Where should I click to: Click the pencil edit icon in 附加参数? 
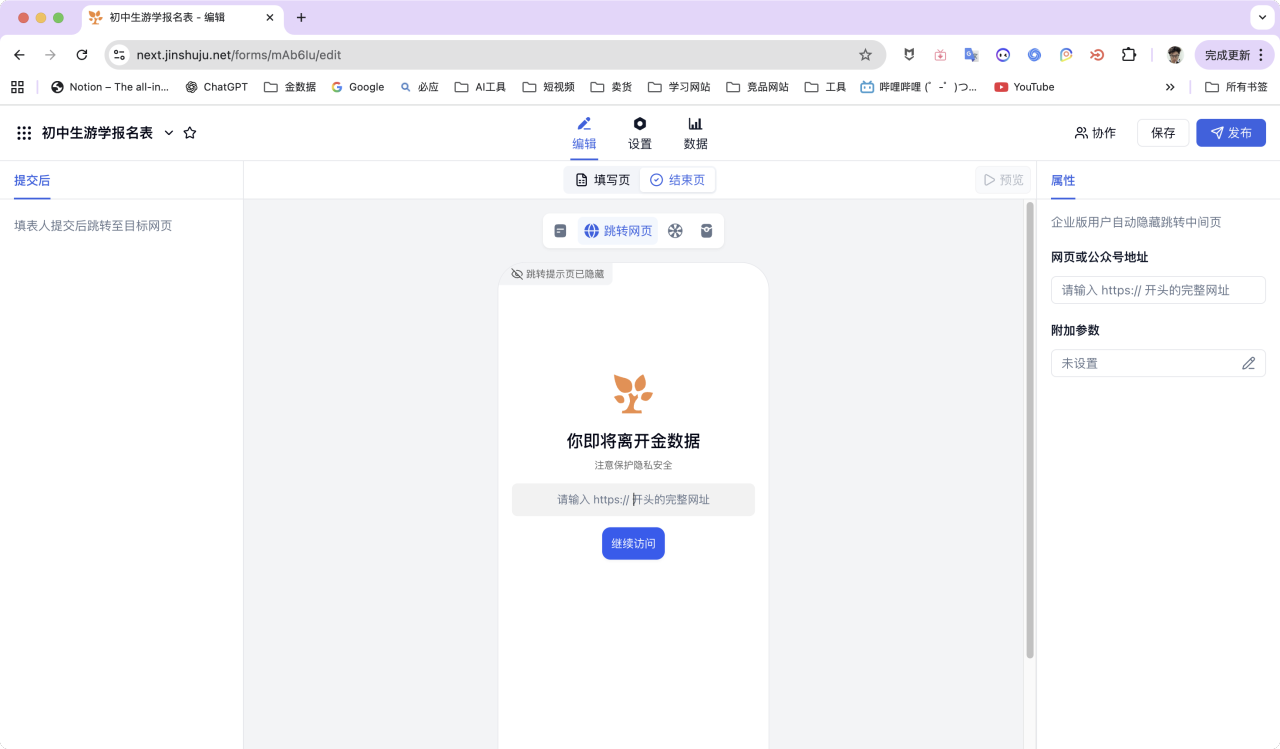coord(1248,363)
